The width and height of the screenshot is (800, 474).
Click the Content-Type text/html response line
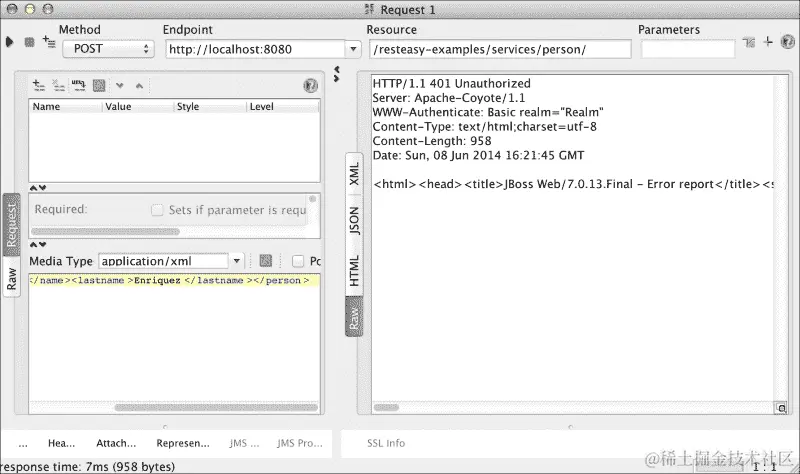(484, 126)
